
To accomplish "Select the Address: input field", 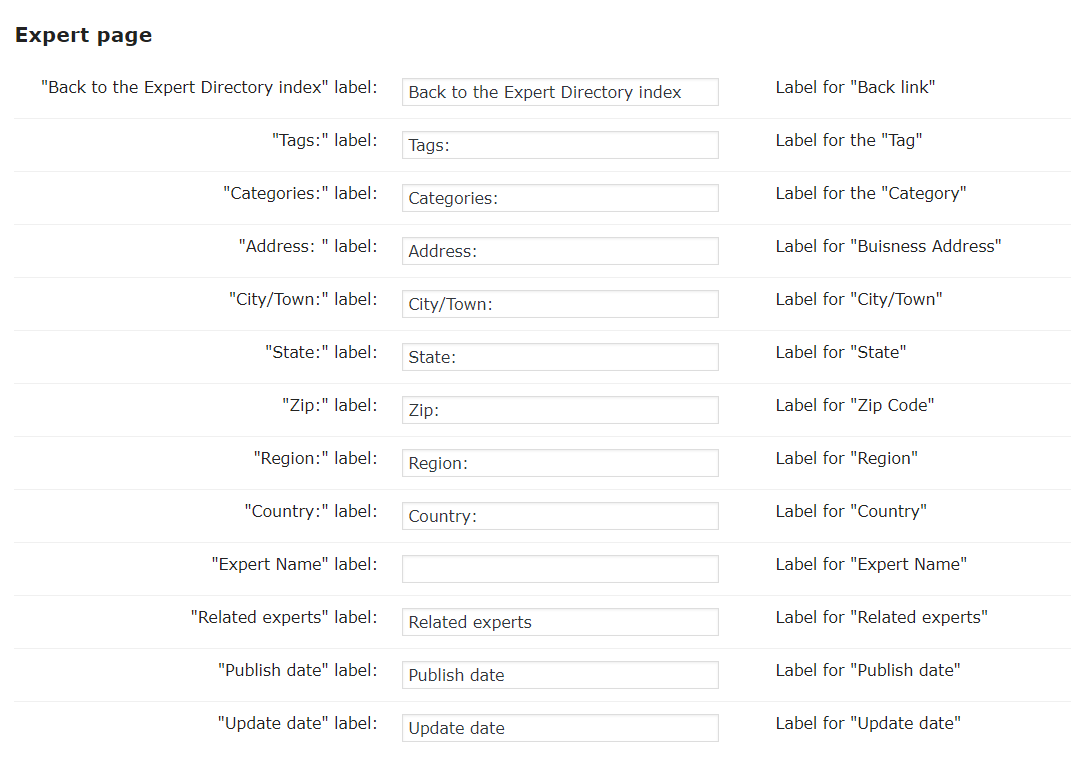I will [560, 251].
